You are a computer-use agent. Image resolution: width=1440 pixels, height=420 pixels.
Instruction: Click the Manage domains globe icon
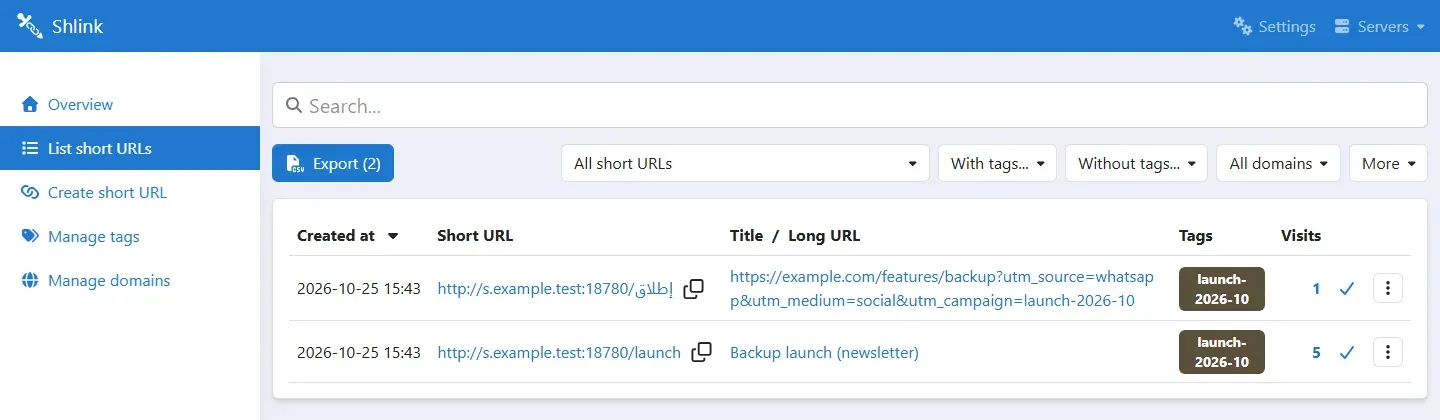(30, 280)
